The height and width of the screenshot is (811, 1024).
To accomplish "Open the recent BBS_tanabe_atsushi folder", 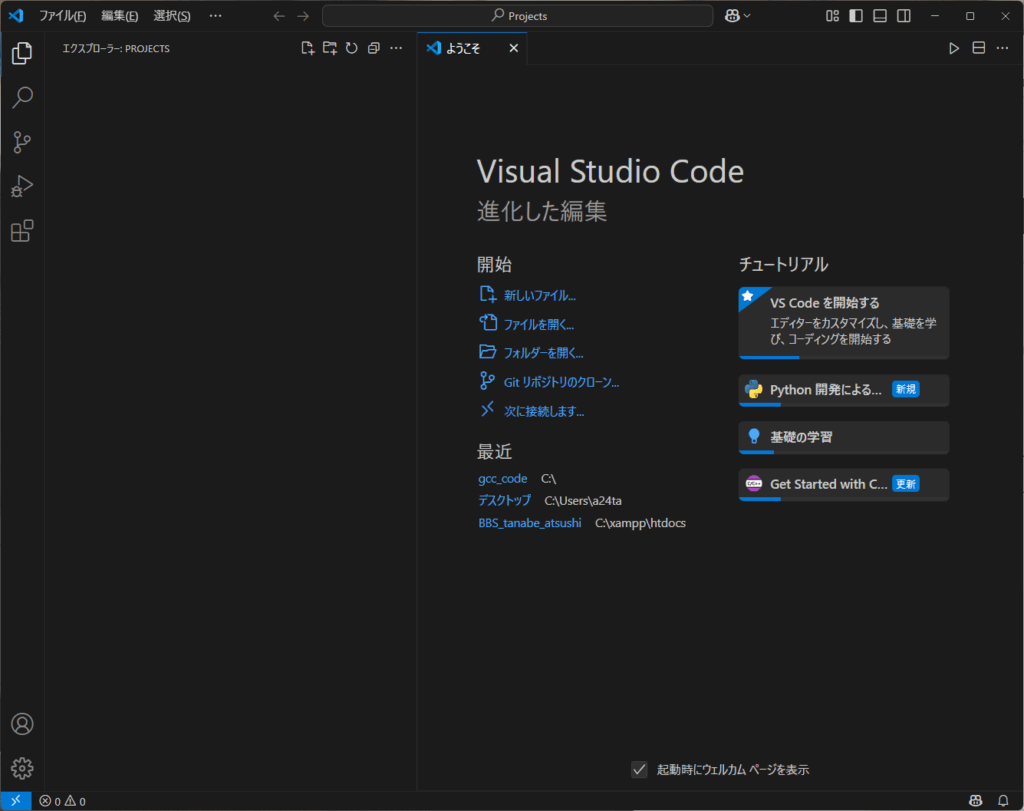I will [x=530, y=523].
